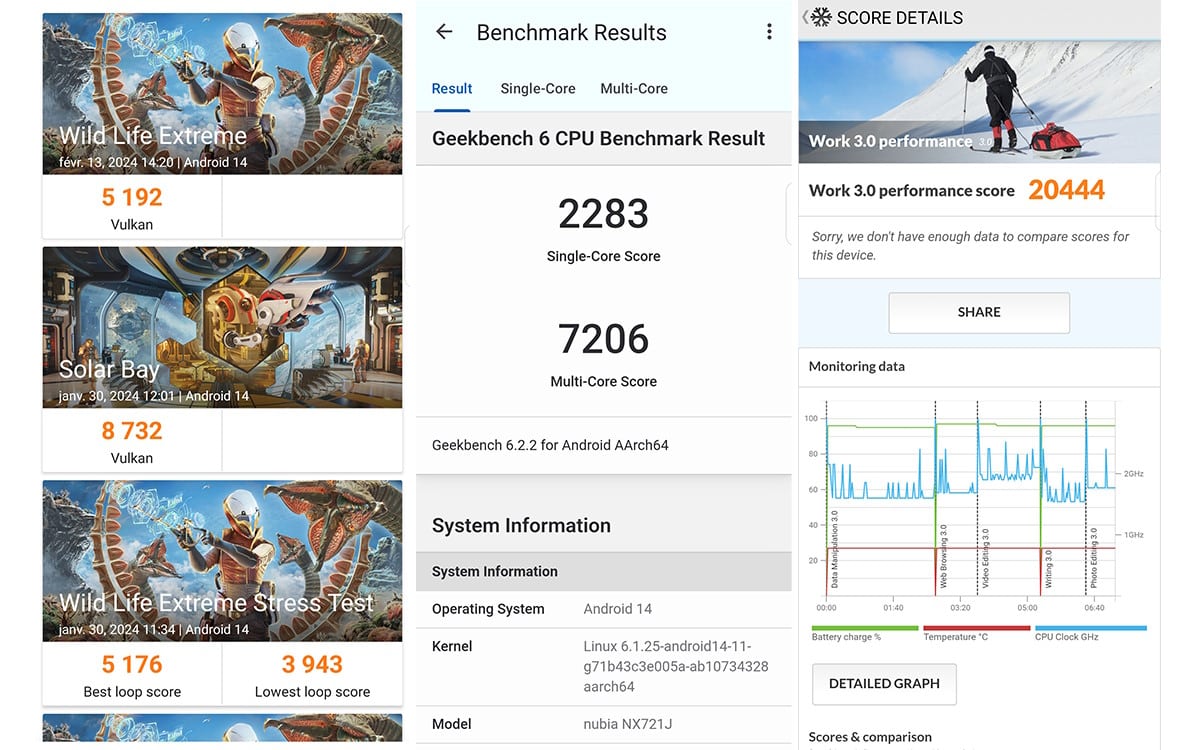1200x750 pixels.
Task: Tap the SHARE button
Action: click(x=979, y=312)
